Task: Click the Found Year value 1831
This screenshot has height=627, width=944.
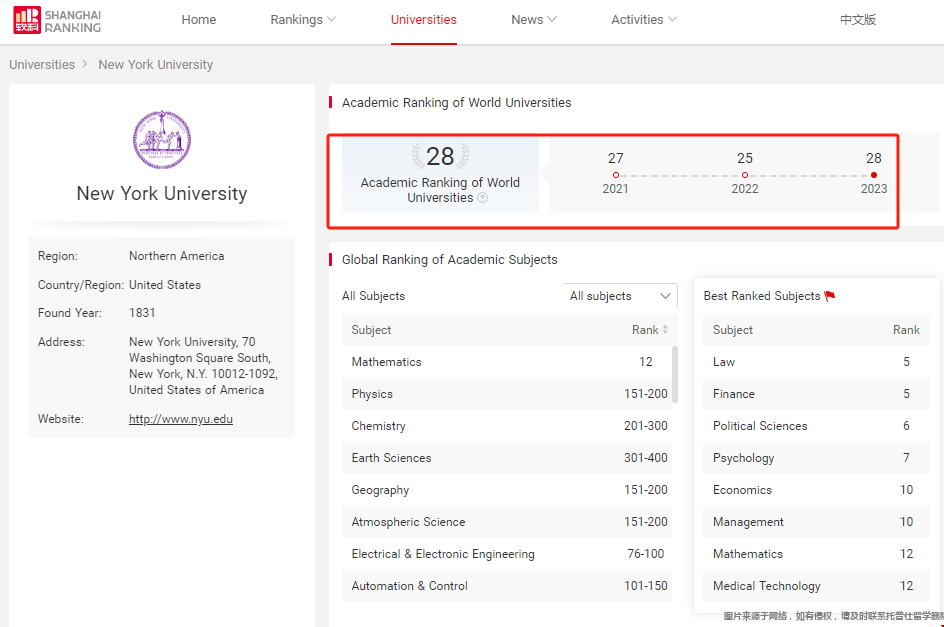Action: coord(142,313)
